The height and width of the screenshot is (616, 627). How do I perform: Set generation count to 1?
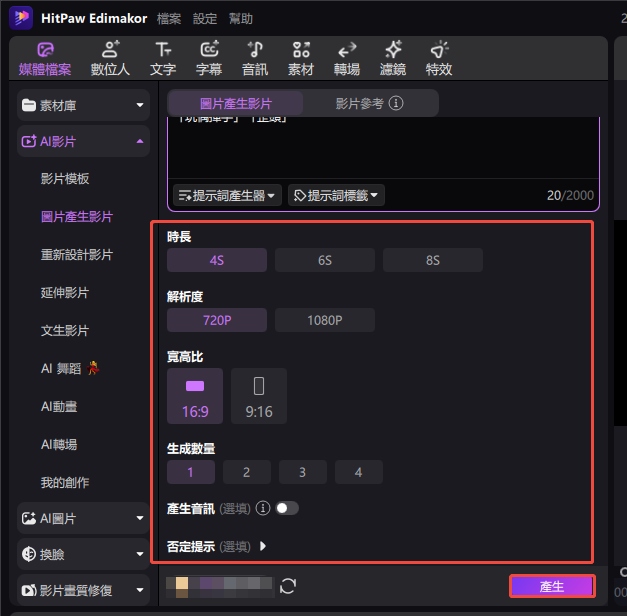[191, 472]
